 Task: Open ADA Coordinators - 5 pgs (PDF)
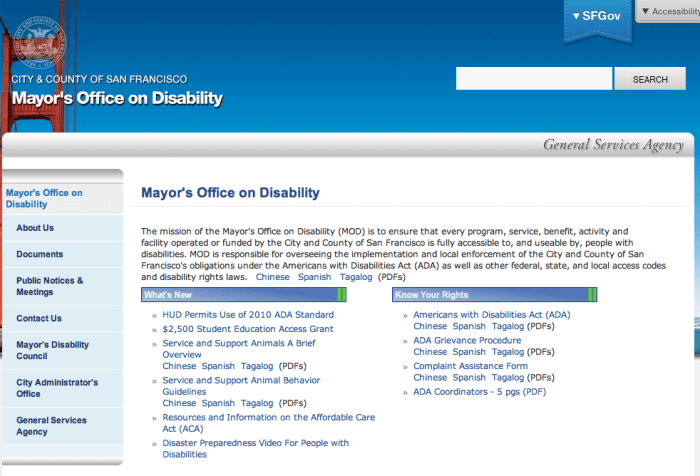point(479,392)
